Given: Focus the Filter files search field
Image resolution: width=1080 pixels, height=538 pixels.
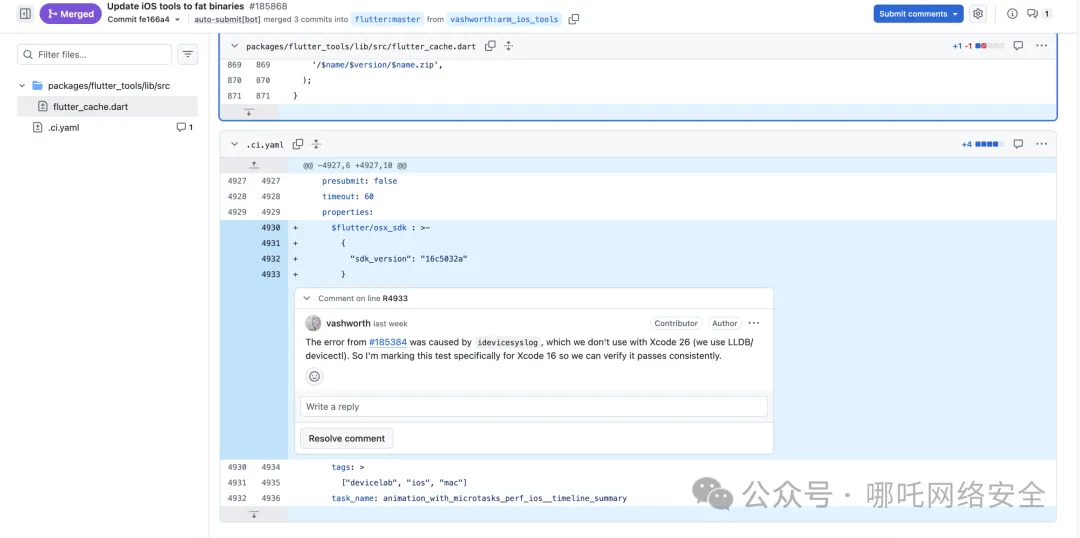Looking at the screenshot, I should tap(94, 54).
